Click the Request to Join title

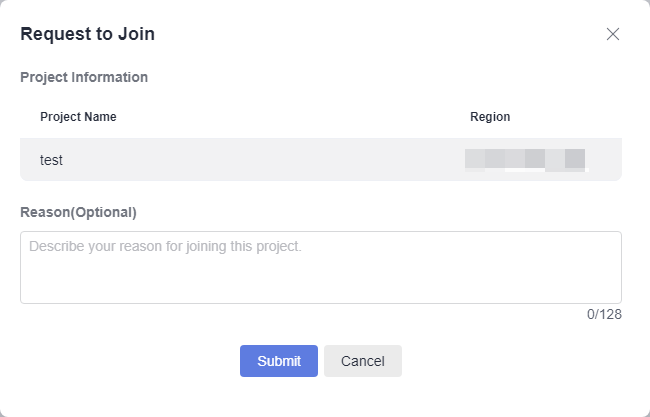pos(87,34)
